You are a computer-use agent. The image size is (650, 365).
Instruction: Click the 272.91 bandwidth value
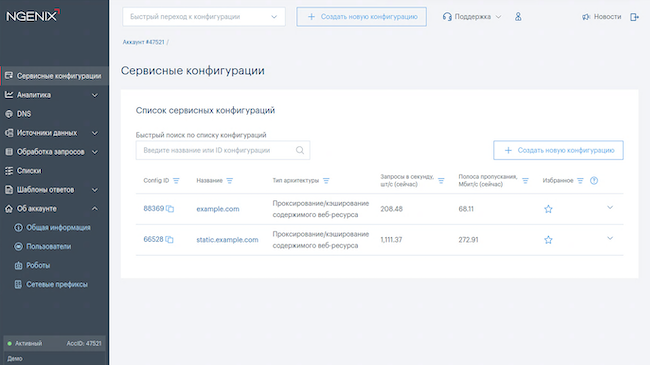pos(468,239)
